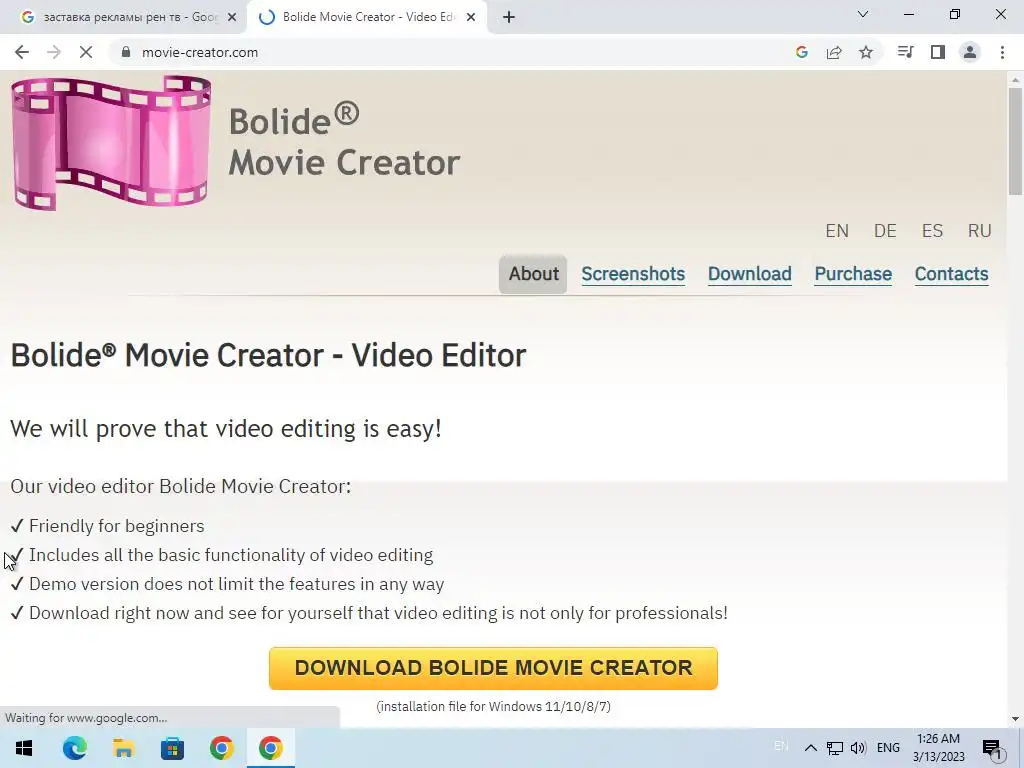Open Chrome side panel

(938, 52)
